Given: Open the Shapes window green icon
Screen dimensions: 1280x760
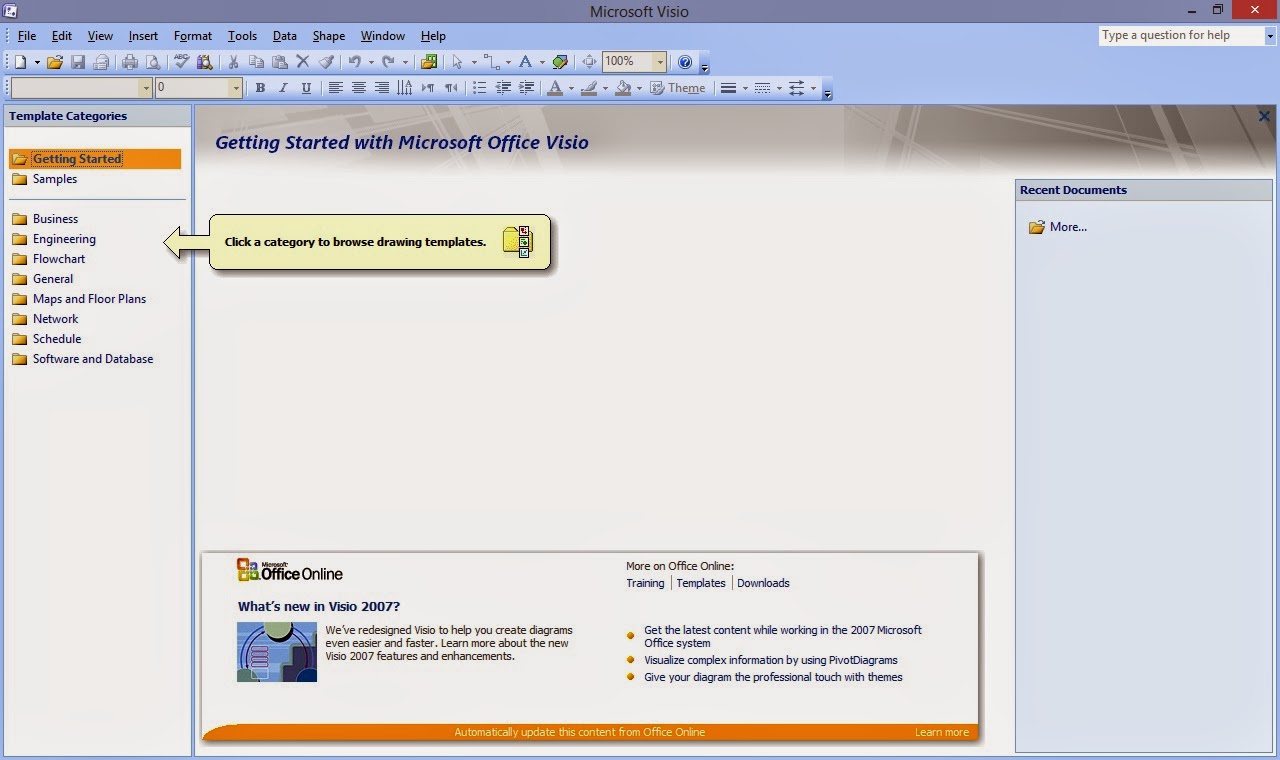Looking at the screenshot, I should (x=430, y=62).
